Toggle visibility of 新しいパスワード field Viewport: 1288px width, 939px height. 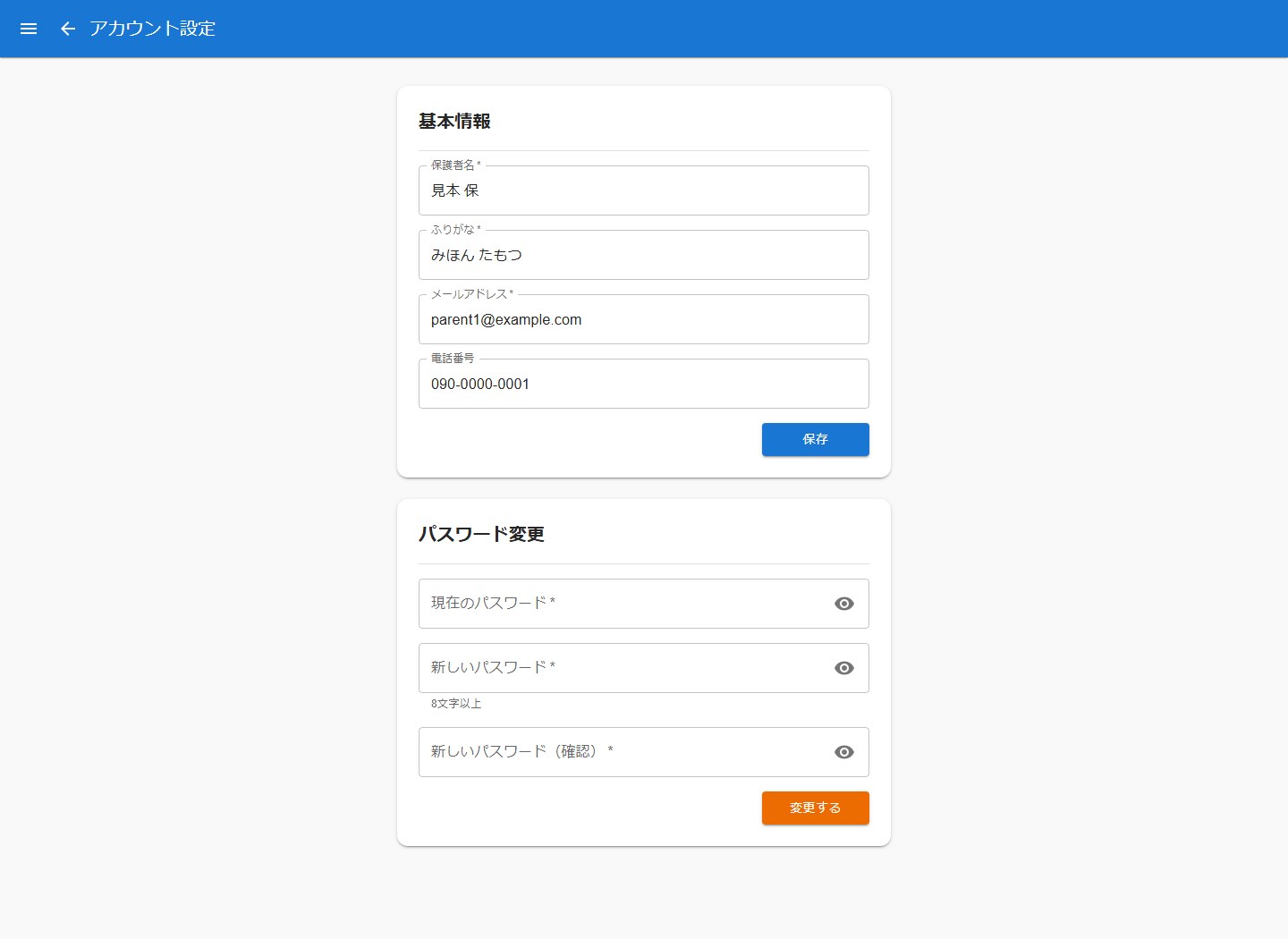[x=843, y=668]
